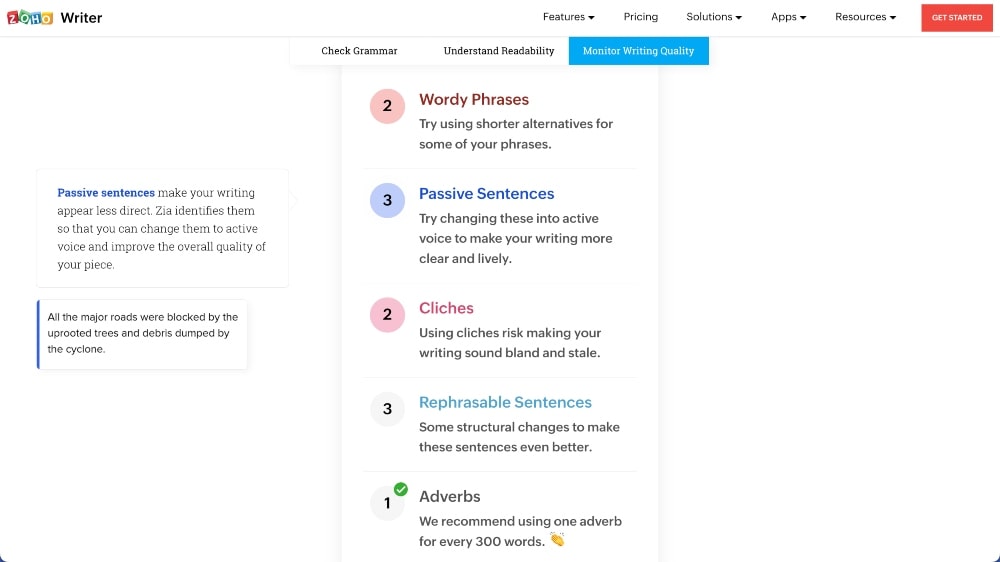Open the Pricing page link
The height and width of the screenshot is (562, 1000).
pyautogui.click(x=641, y=17)
